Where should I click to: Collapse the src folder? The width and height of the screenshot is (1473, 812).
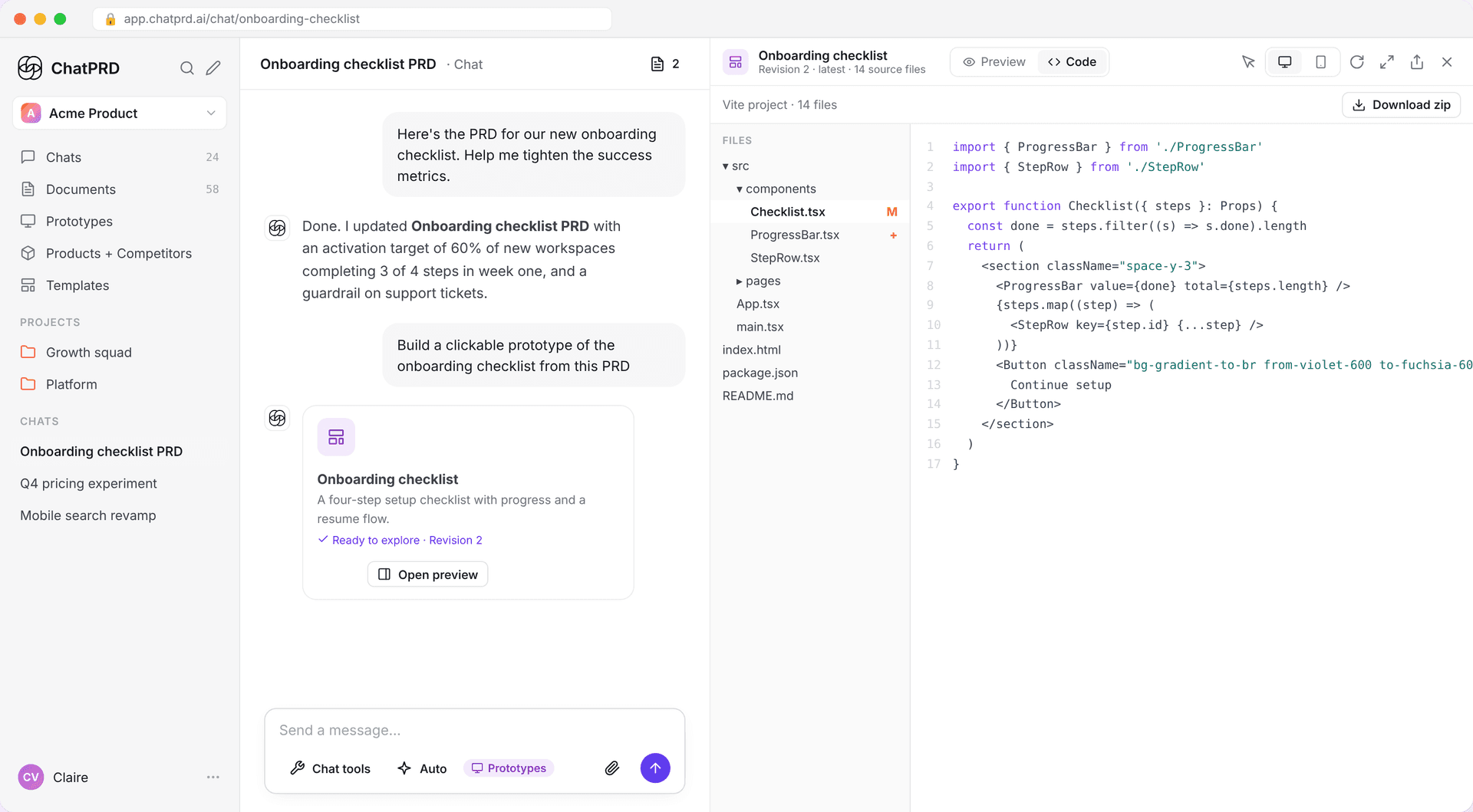[736, 166]
